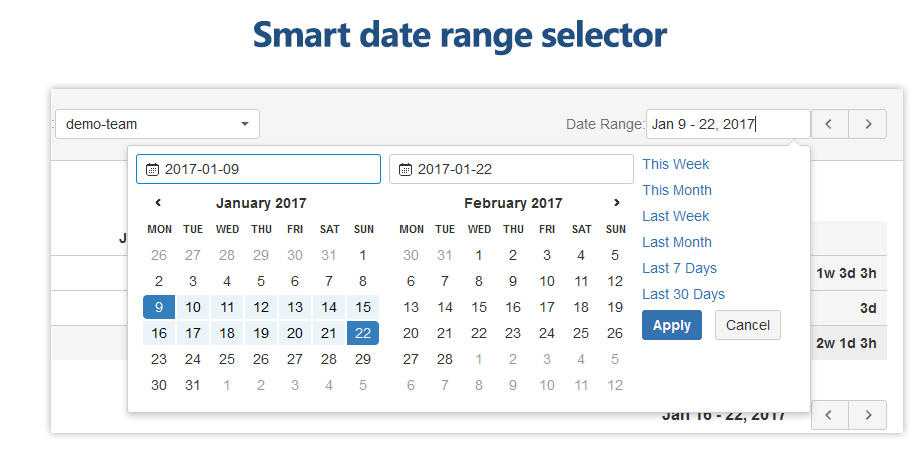Go to next month in calendar
The height and width of the screenshot is (450, 920).
click(616, 203)
